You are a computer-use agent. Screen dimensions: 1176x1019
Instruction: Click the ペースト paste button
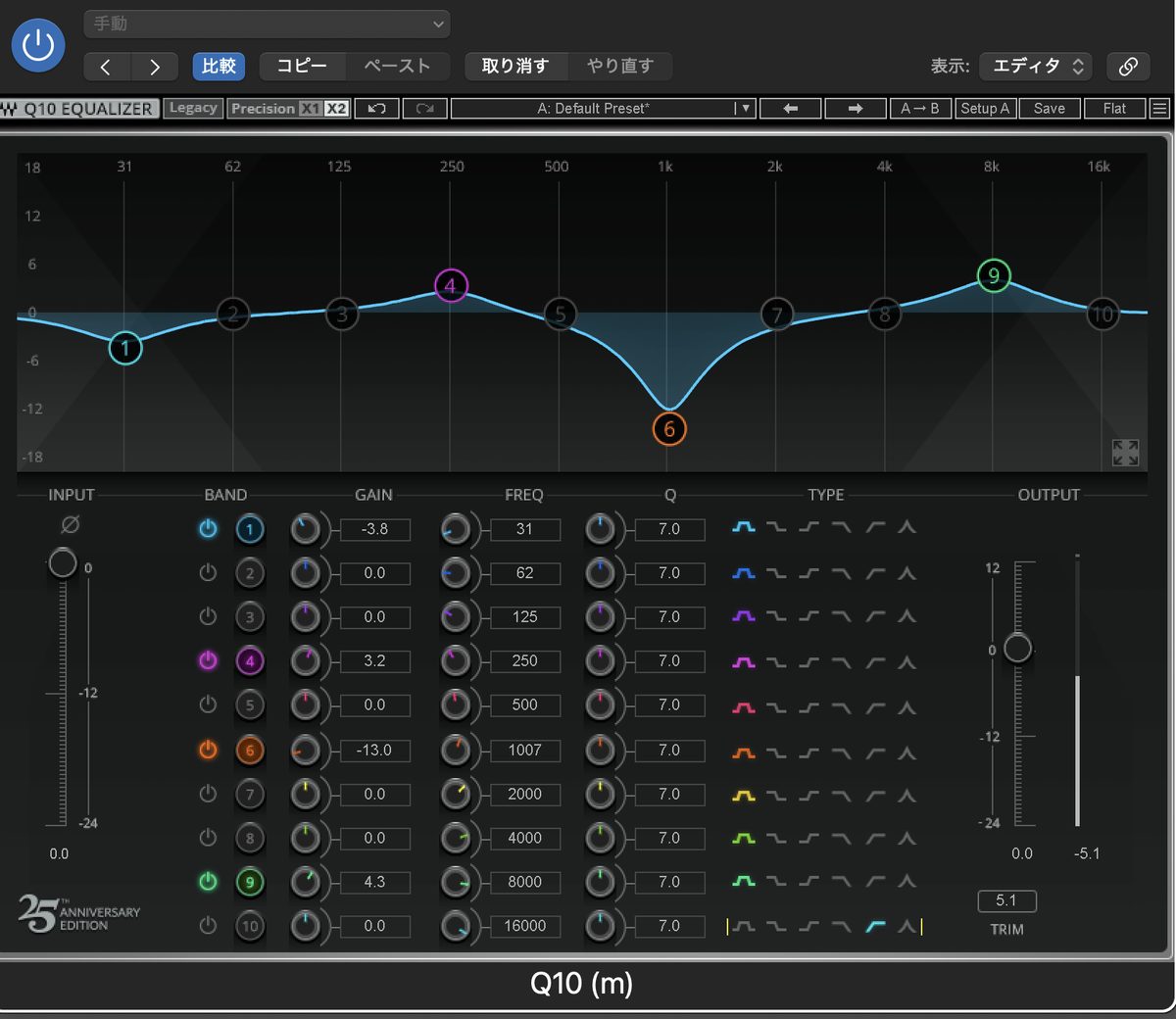point(397,66)
